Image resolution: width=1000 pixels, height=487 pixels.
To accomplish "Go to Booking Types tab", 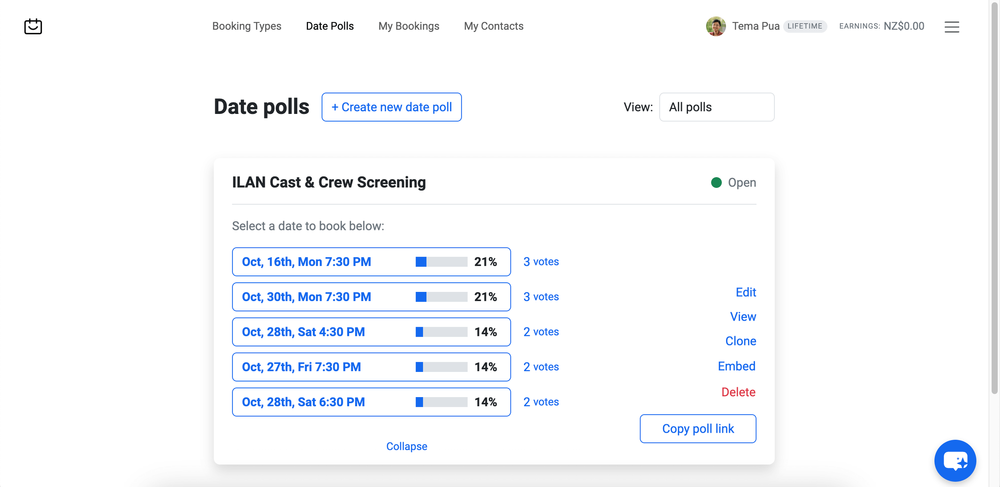I will click(x=246, y=26).
